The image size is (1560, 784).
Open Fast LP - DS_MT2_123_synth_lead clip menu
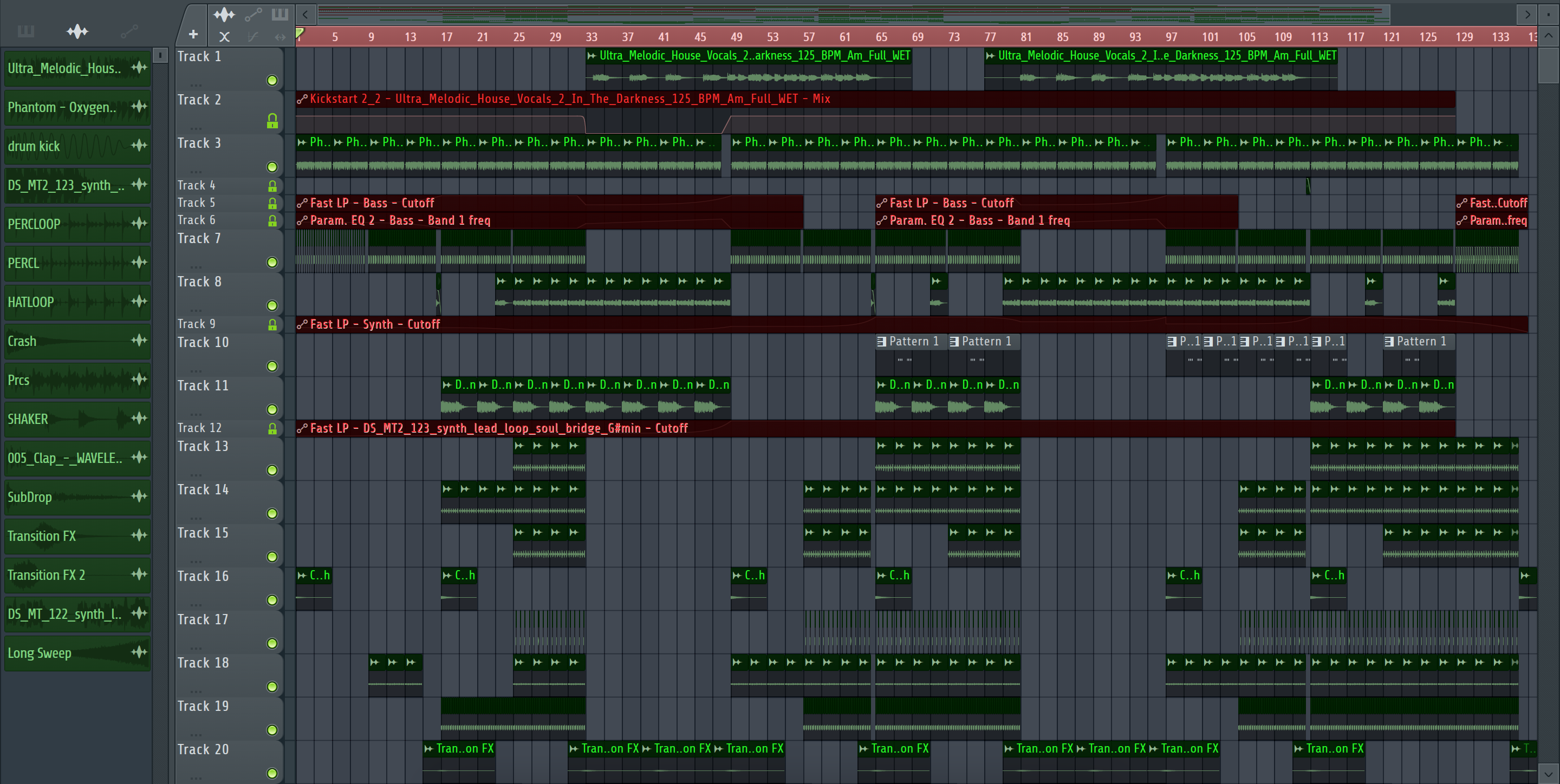pos(302,429)
